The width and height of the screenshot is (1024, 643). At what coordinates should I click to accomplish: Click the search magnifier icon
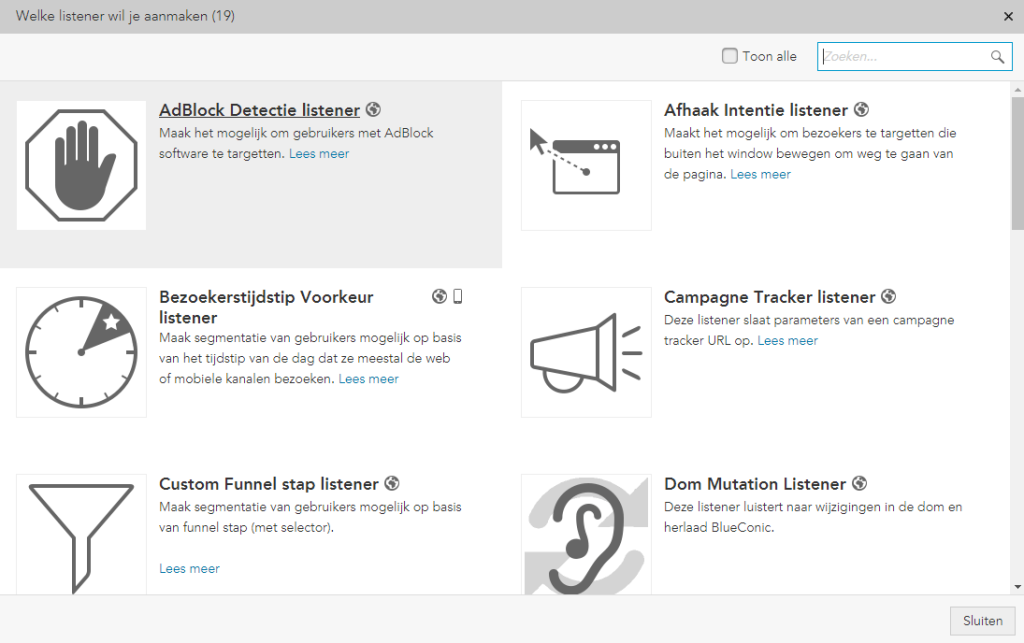[997, 57]
